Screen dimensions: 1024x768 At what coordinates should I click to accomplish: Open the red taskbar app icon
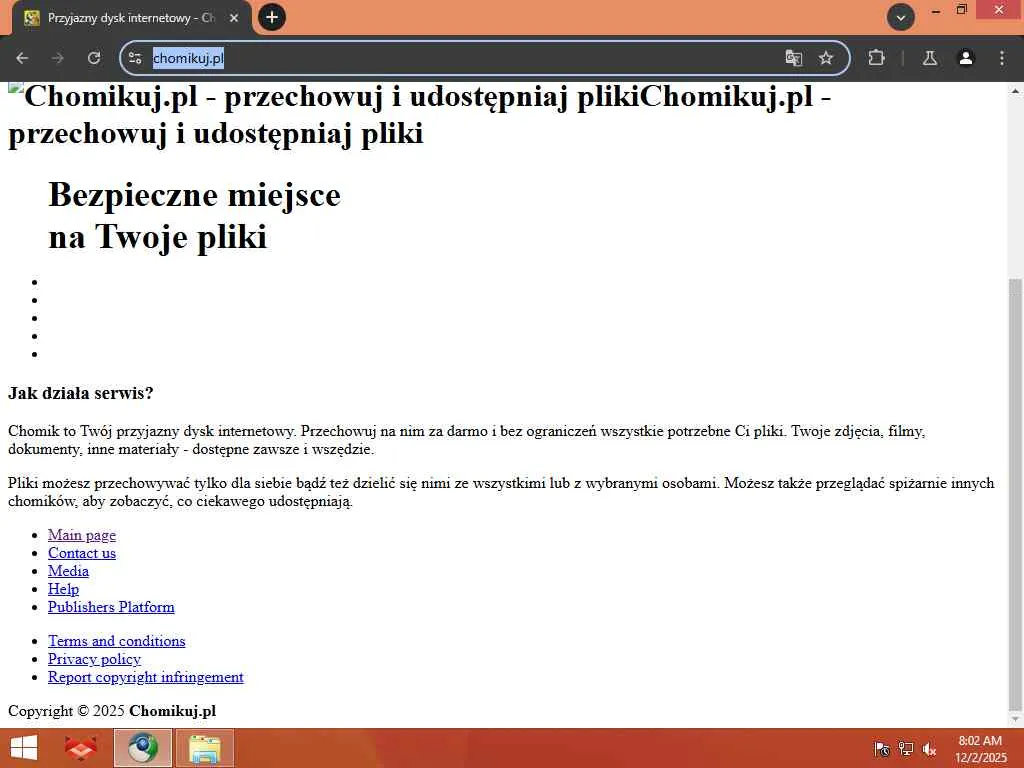[81, 748]
